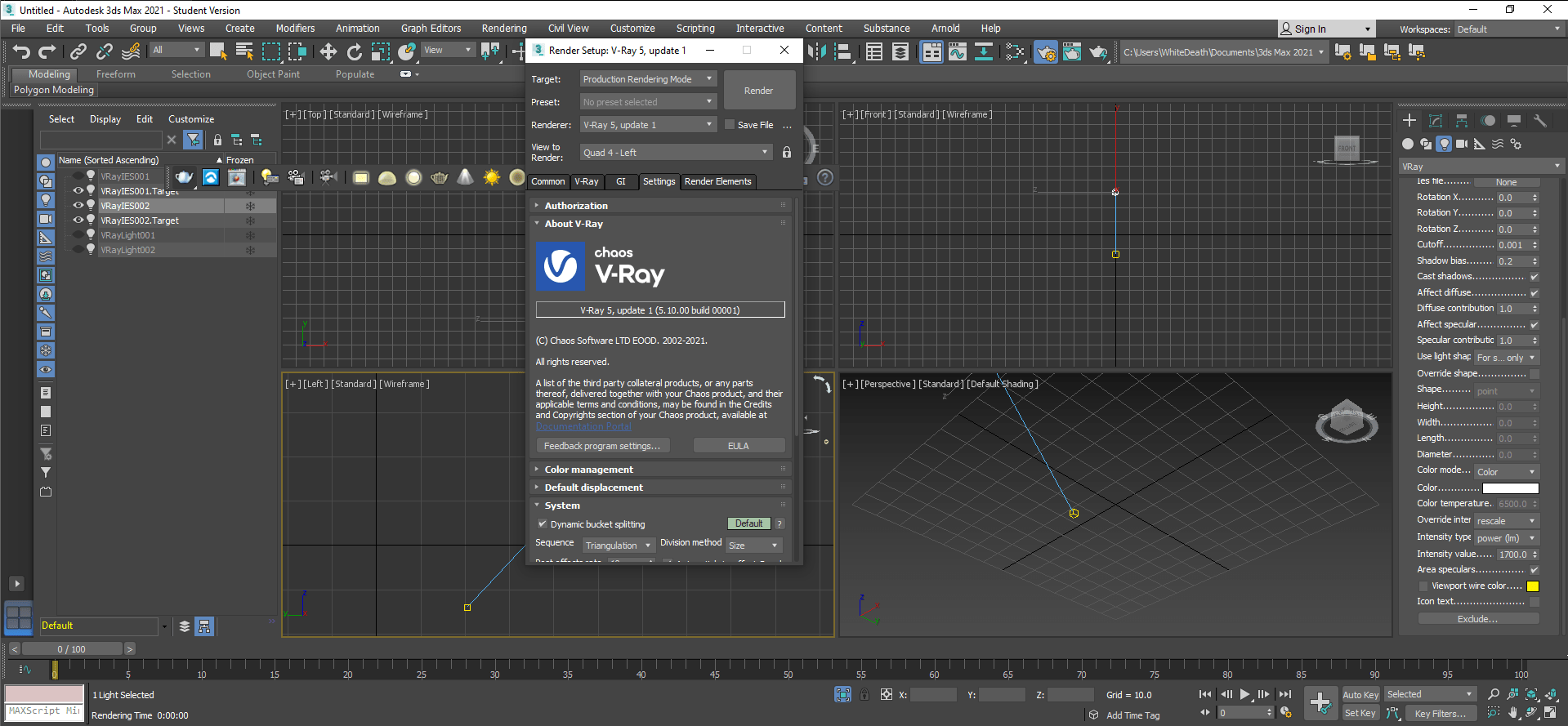The image size is (1568, 726).
Task: Activate the Select and Rotate tool
Action: click(x=355, y=51)
